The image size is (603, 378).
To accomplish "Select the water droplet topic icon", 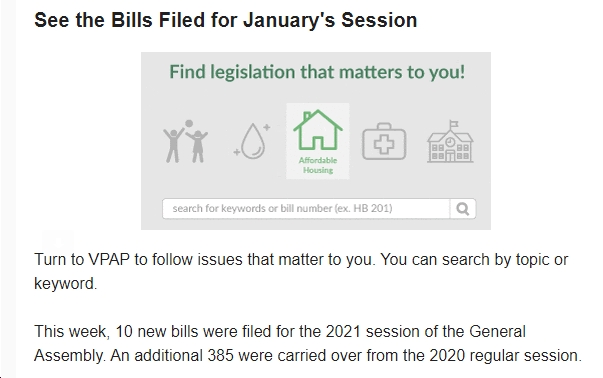I will tap(252, 141).
